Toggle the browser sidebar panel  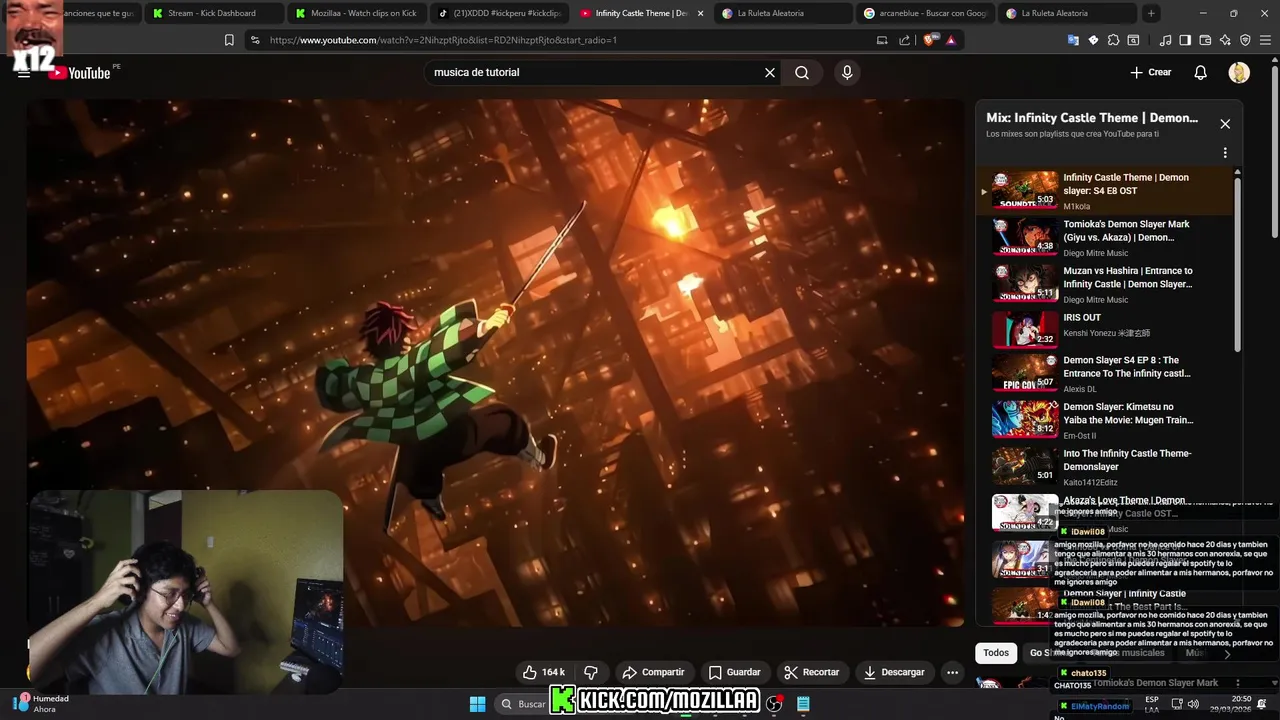coord(1185,40)
